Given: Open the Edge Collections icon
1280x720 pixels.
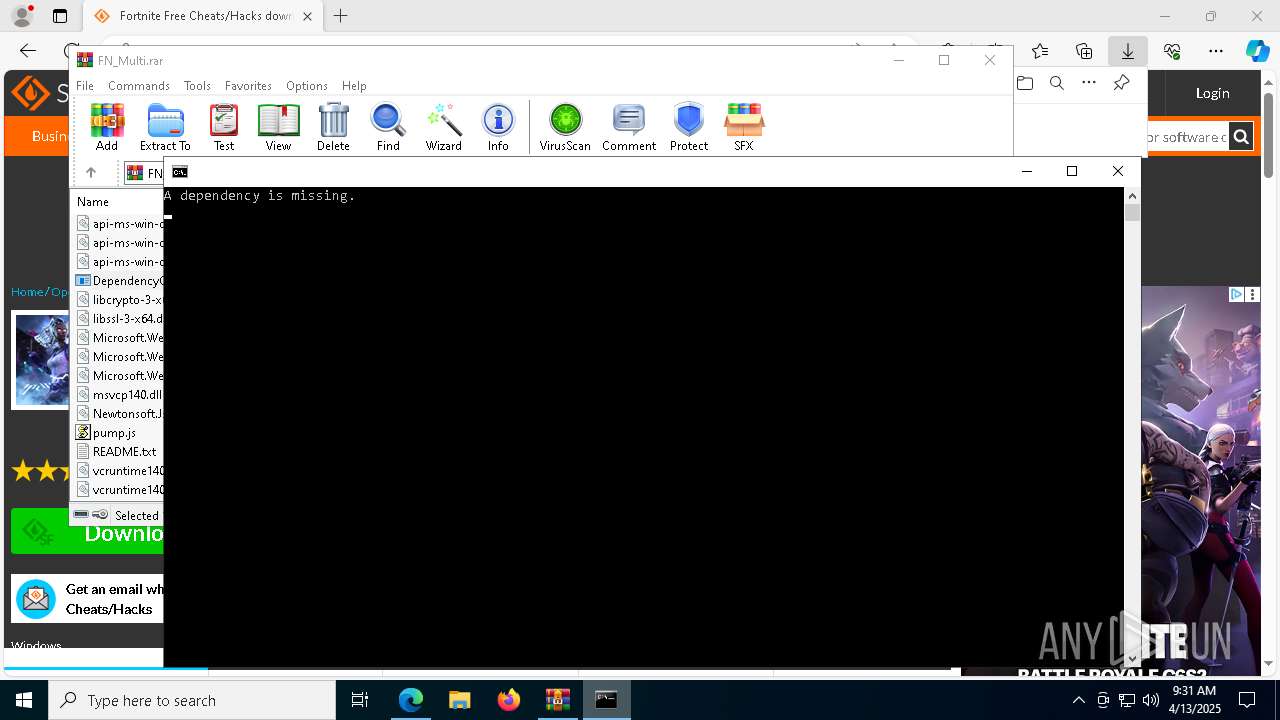Looking at the screenshot, I should (x=1084, y=51).
